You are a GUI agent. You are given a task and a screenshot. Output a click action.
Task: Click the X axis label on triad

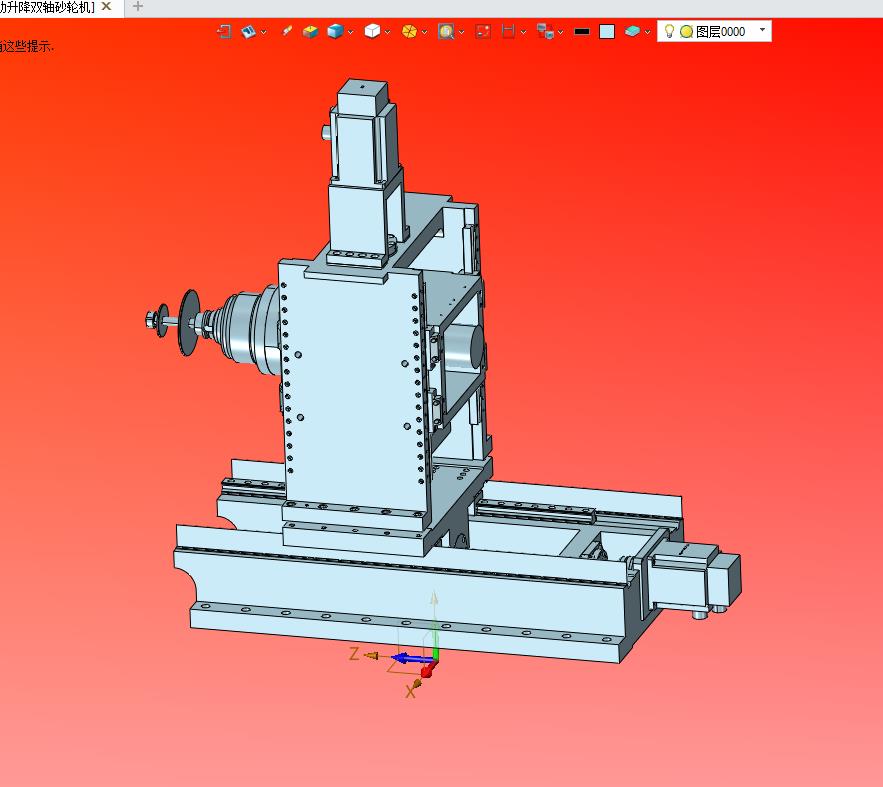point(410,692)
